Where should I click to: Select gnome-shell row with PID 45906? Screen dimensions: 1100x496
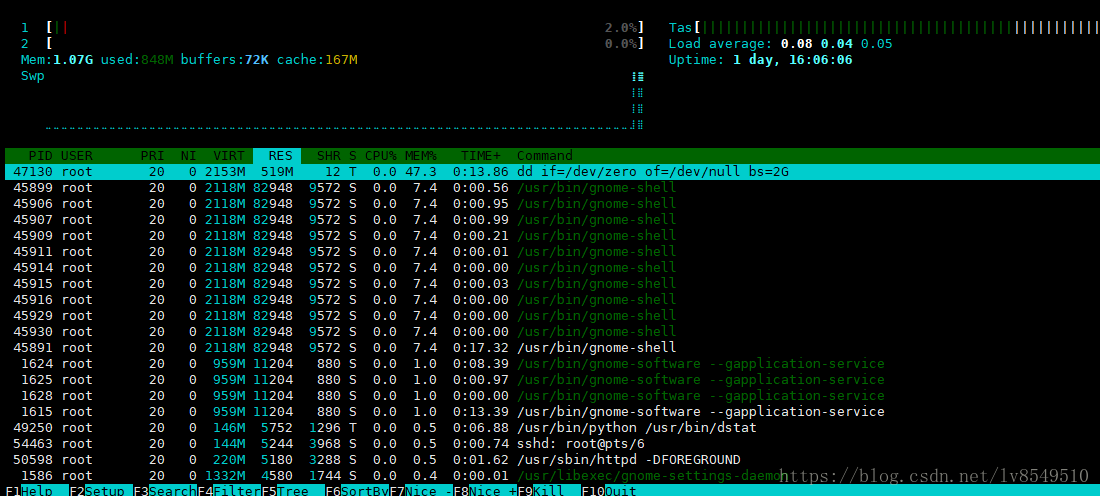[552, 203]
